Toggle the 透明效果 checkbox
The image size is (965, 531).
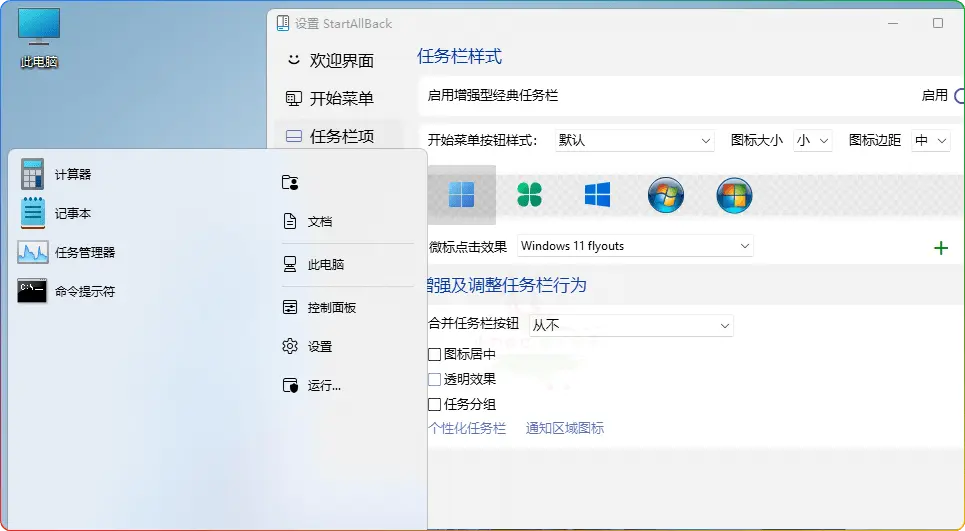point(435,379)
